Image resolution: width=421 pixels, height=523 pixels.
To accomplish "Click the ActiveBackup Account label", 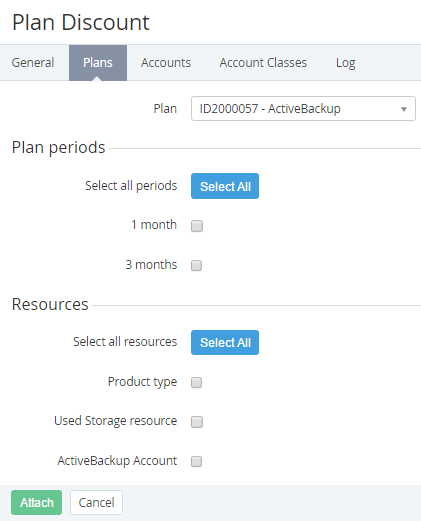I will (117, 461).
